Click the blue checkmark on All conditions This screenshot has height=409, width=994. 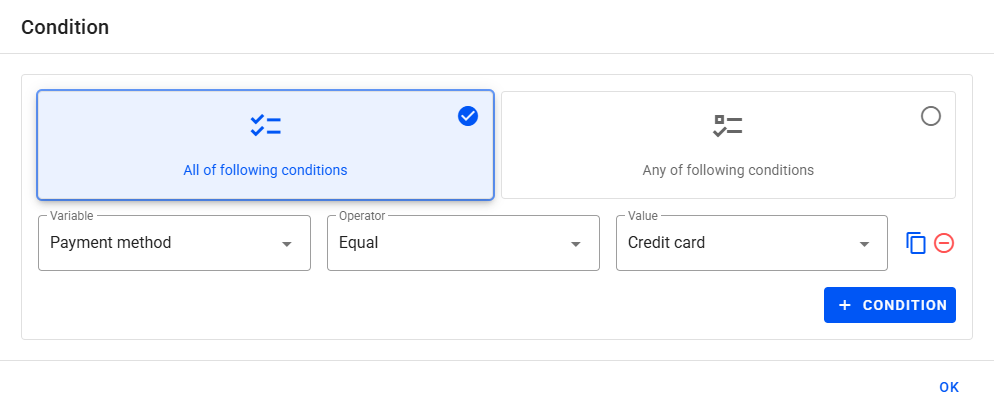point(468,116)
